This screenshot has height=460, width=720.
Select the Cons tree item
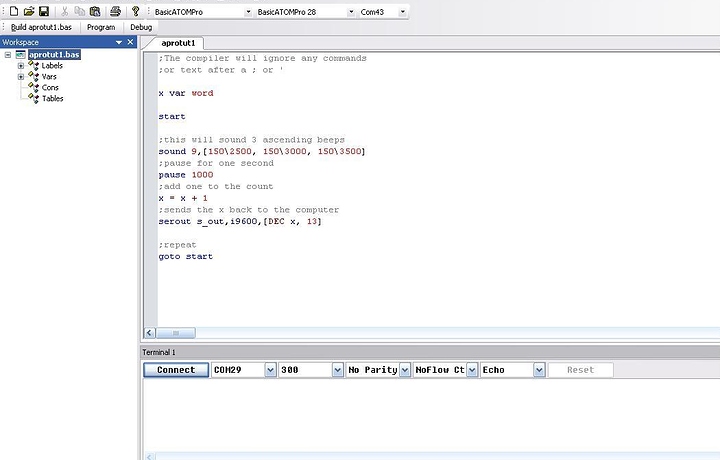(50, 87)
